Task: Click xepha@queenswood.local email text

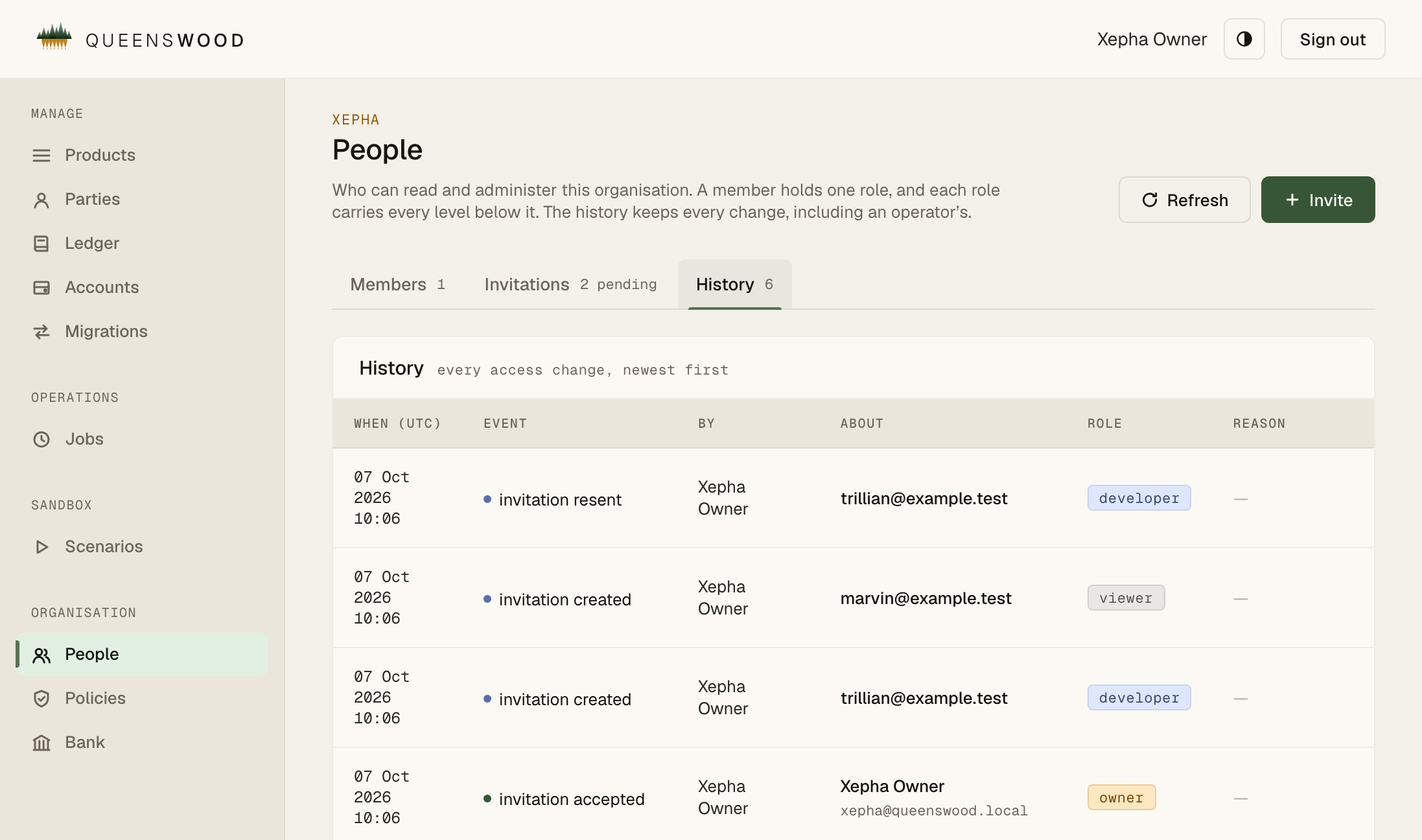Action: click(934, 810)
